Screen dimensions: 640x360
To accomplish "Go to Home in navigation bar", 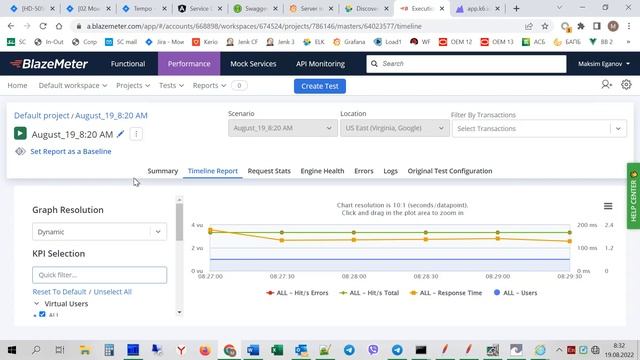I will click(17, 85).
